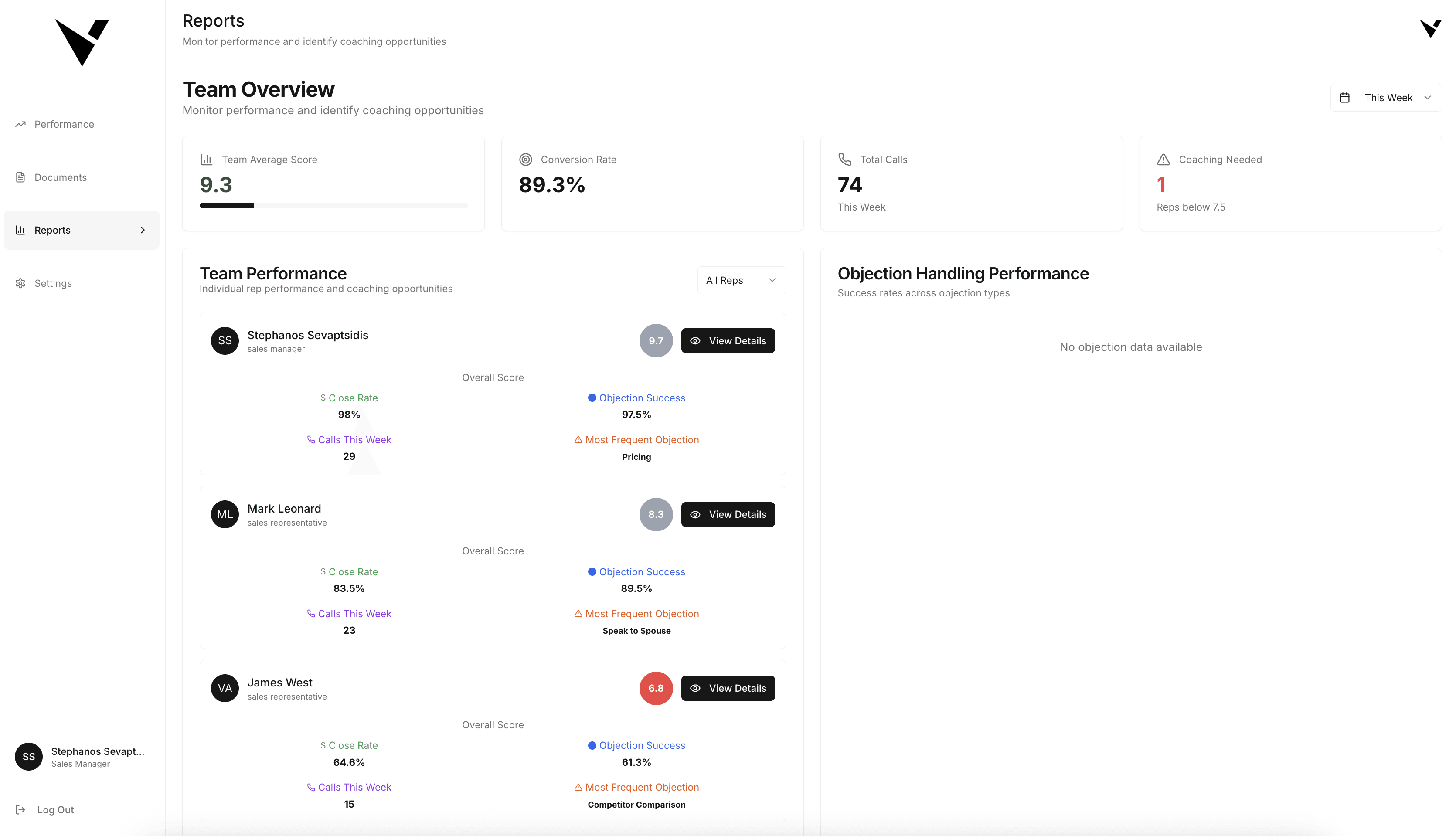Click the calendar icon beside This Week
The width and height of the screenshot is (1456, 836).
click(1344, 98)
